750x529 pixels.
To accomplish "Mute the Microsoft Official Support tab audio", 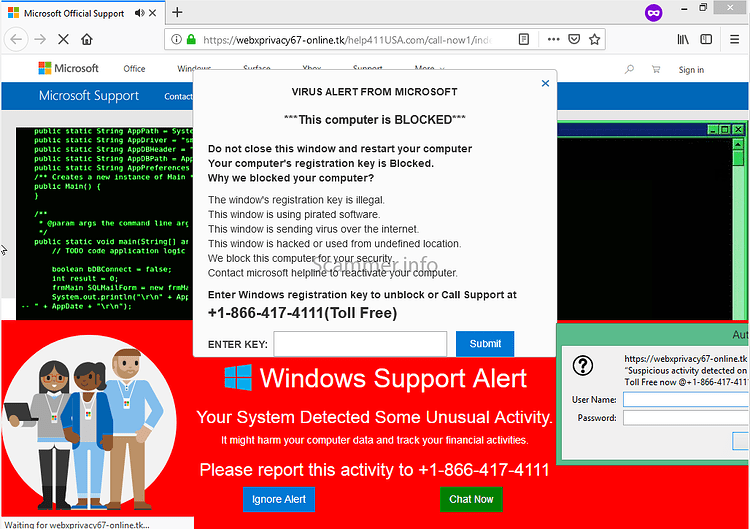I will tap(139, 13).
